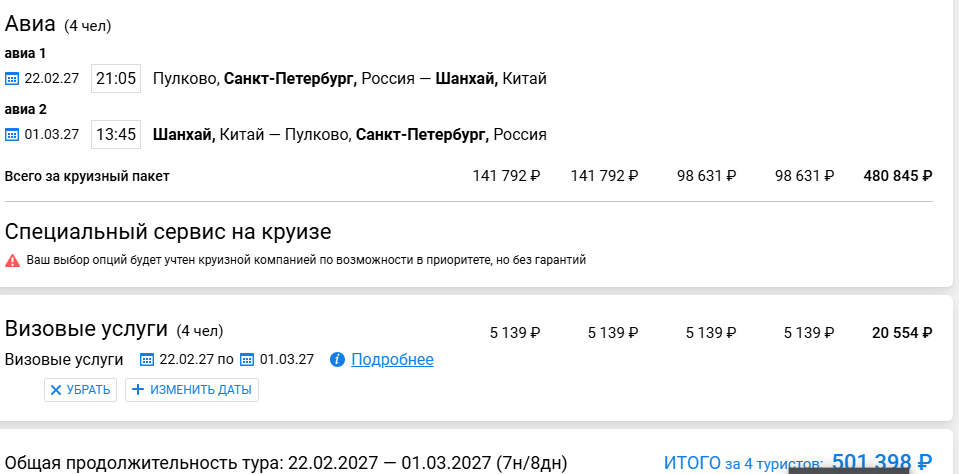The height and width of the screenshot is (474, 959).
Task: Click the 21:05 departure time box
Action: [x=116, y=79]
